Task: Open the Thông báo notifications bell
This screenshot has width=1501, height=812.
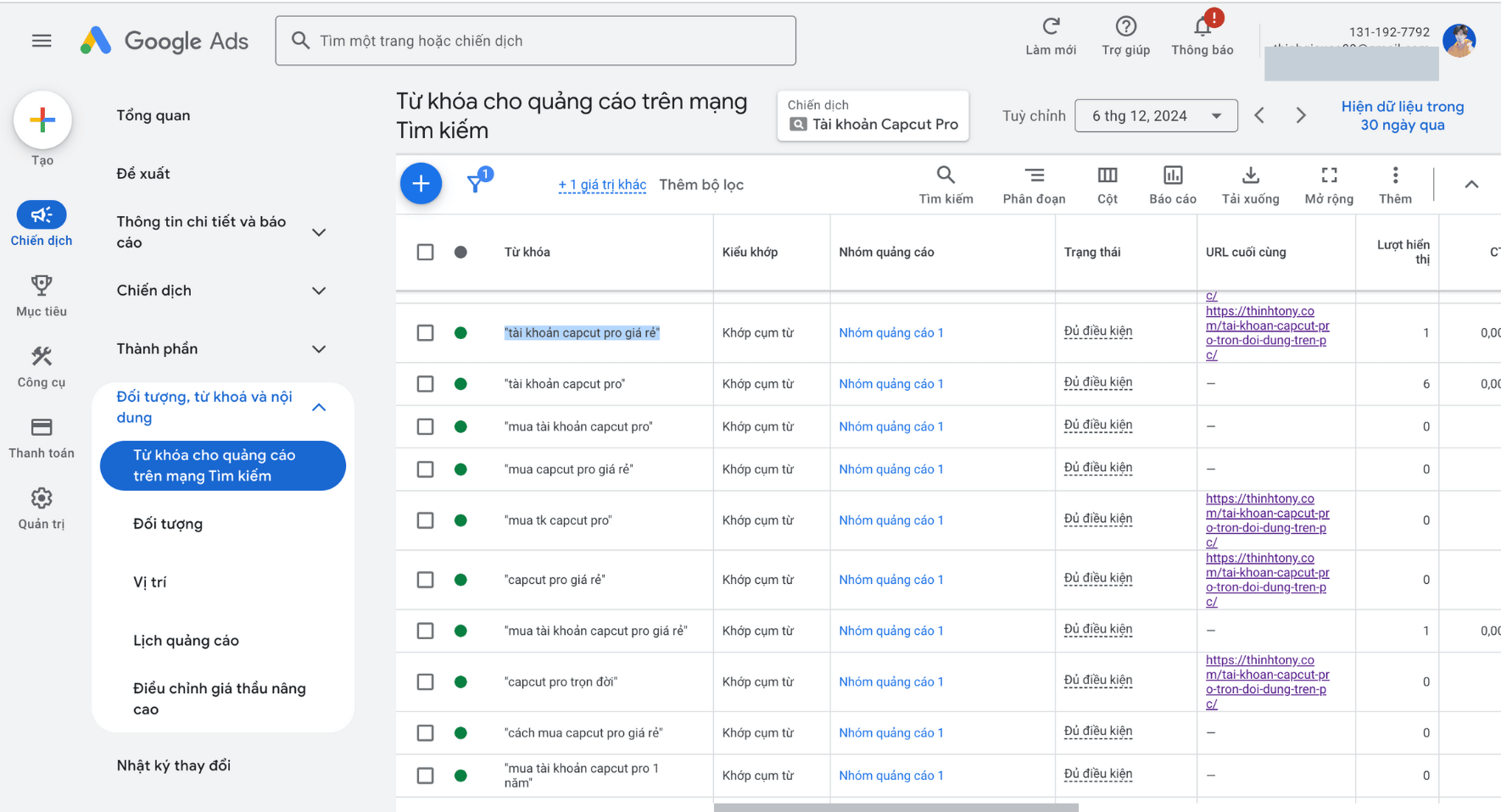Action: pyautogui.click(x=1202, y=26)
